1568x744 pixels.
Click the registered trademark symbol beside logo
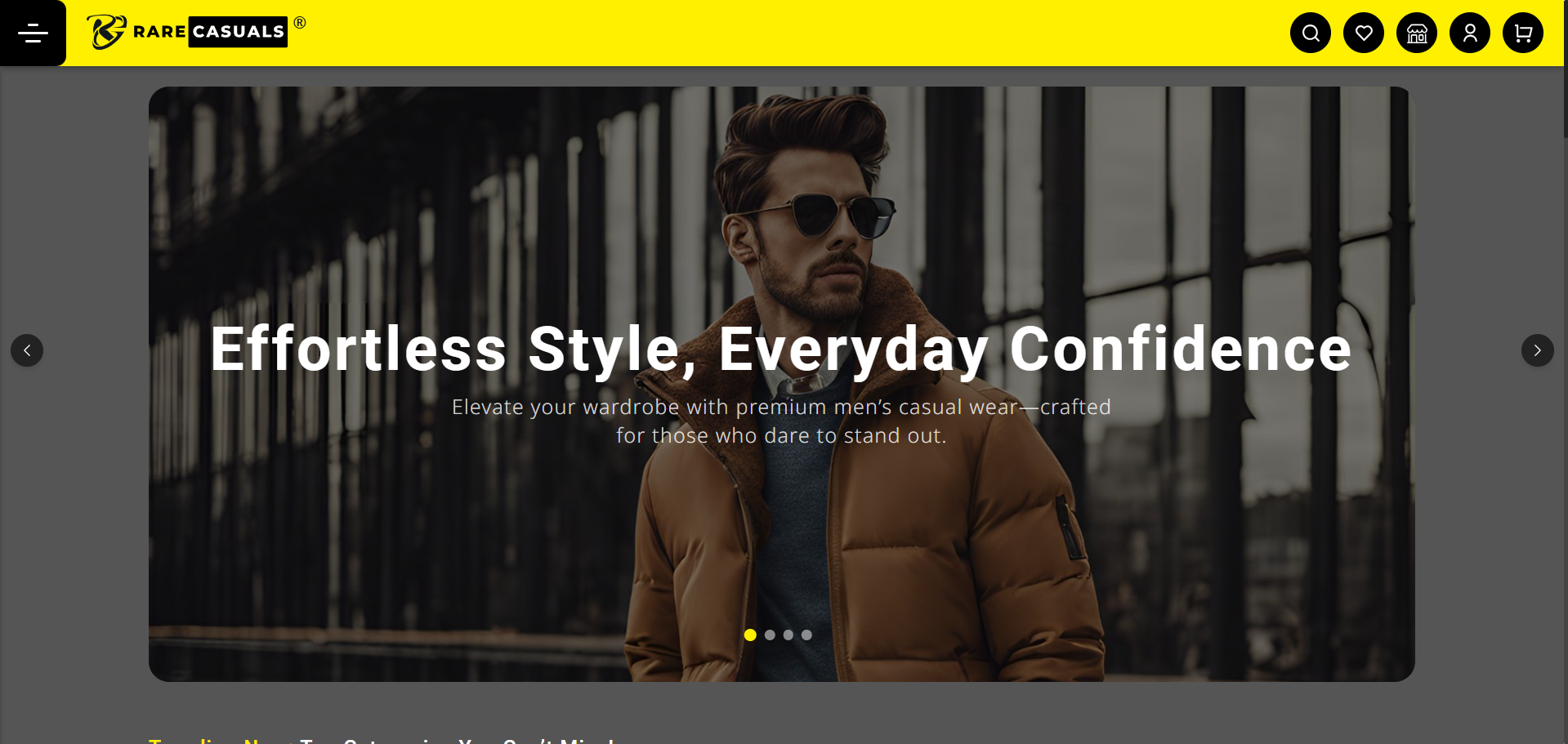coord(300,23)
